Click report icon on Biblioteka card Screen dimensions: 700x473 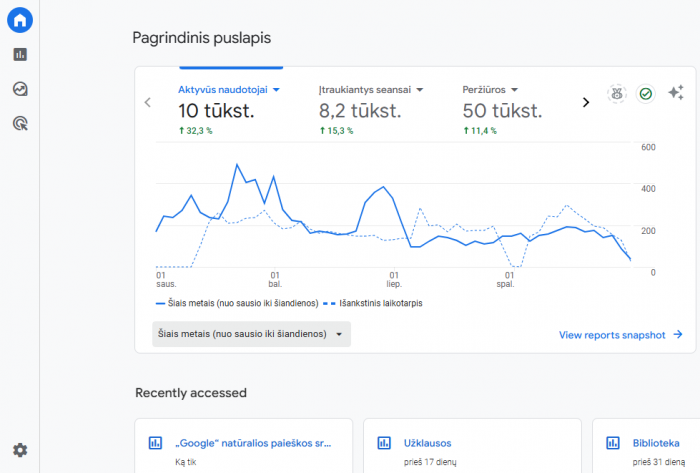coord(613,443)
